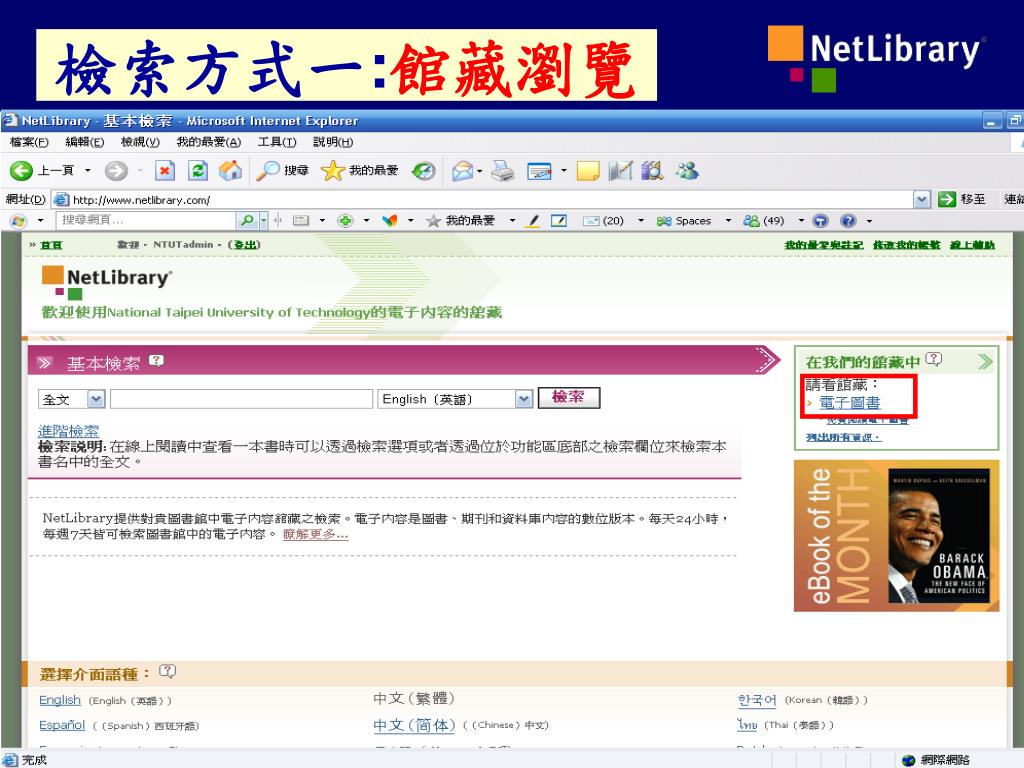Refresh the page with green arrows icon
Image resolution: width=1024 pixels, height=768 pixels.
pyautogui.click(x=198, y=171)
